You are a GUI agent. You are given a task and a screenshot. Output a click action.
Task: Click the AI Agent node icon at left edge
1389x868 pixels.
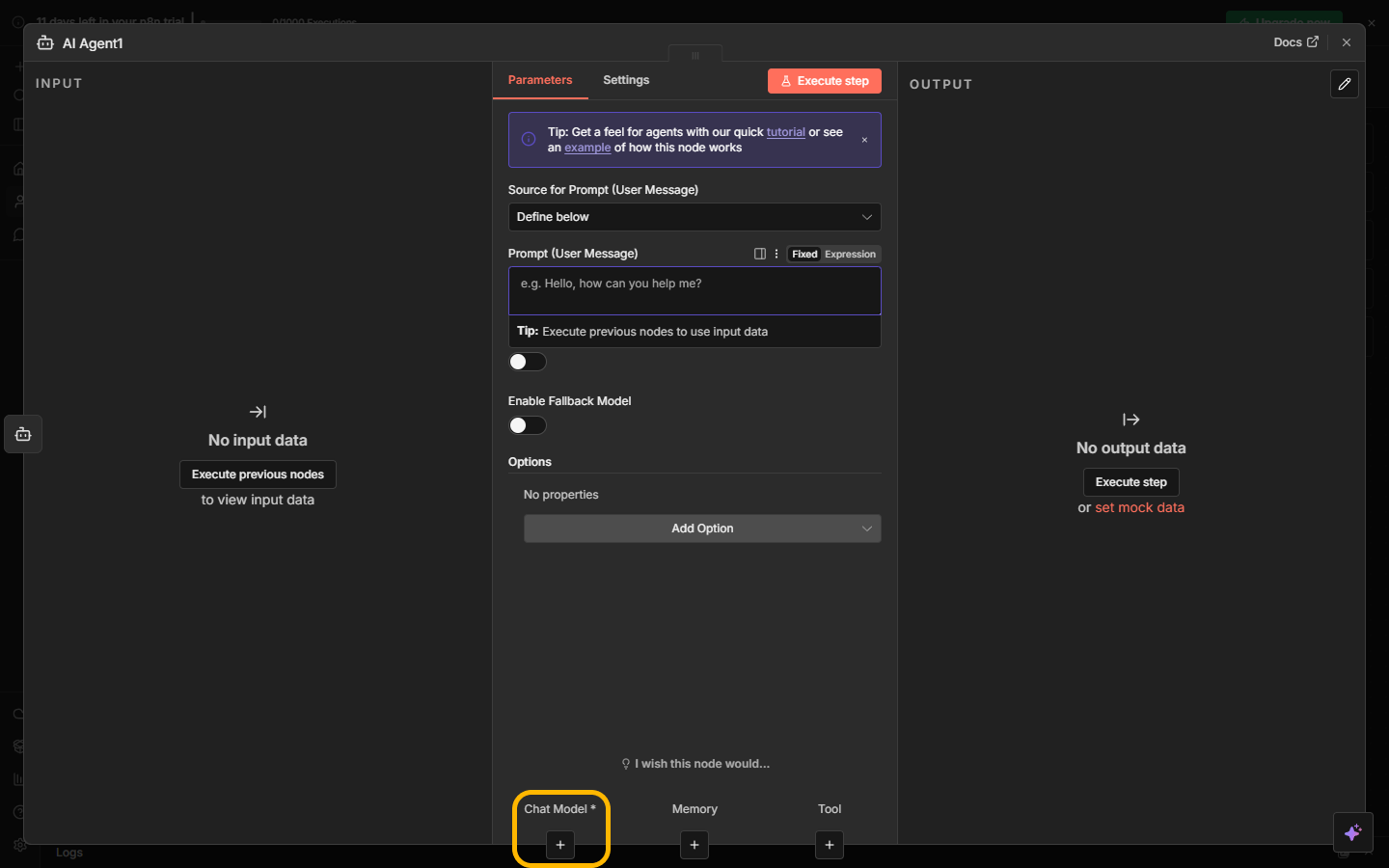point(23,434)
